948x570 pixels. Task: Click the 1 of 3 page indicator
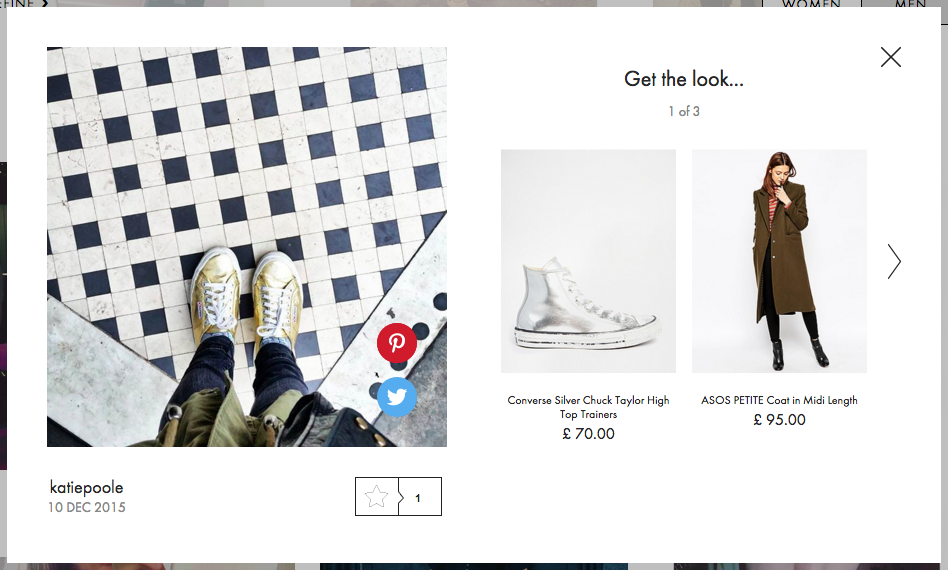point(684,111)
